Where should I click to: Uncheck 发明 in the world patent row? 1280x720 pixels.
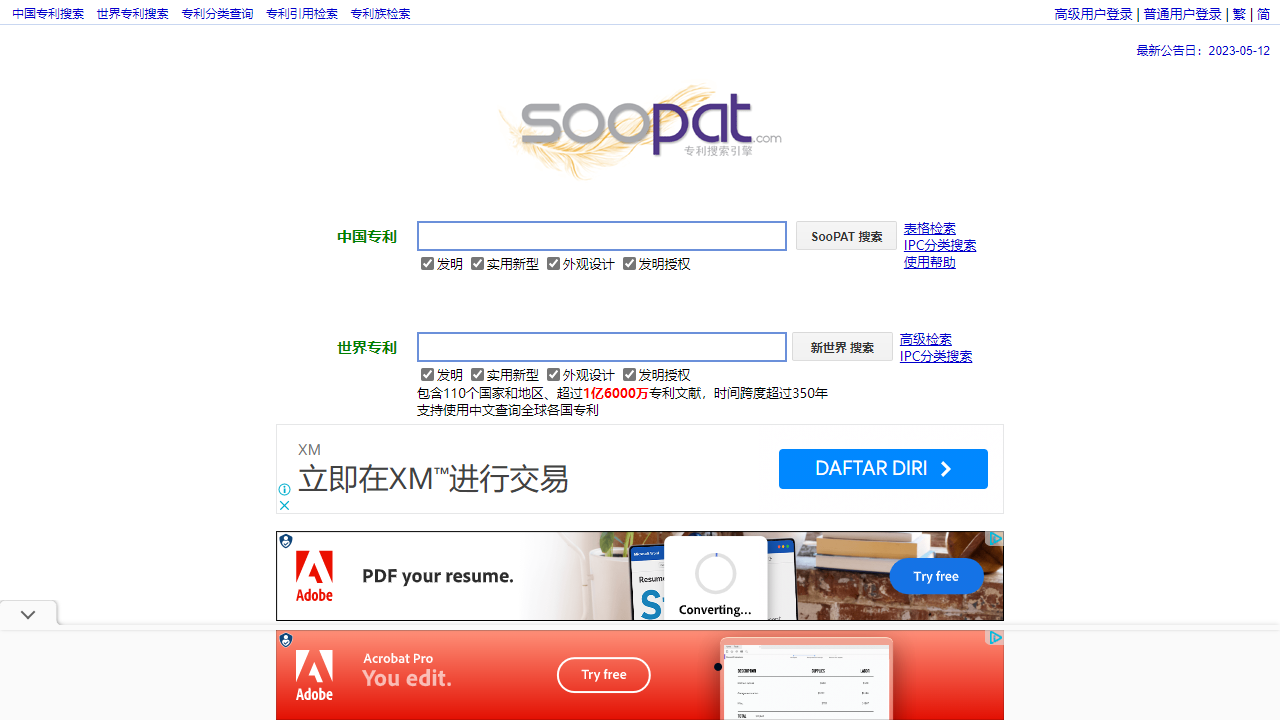427,374
